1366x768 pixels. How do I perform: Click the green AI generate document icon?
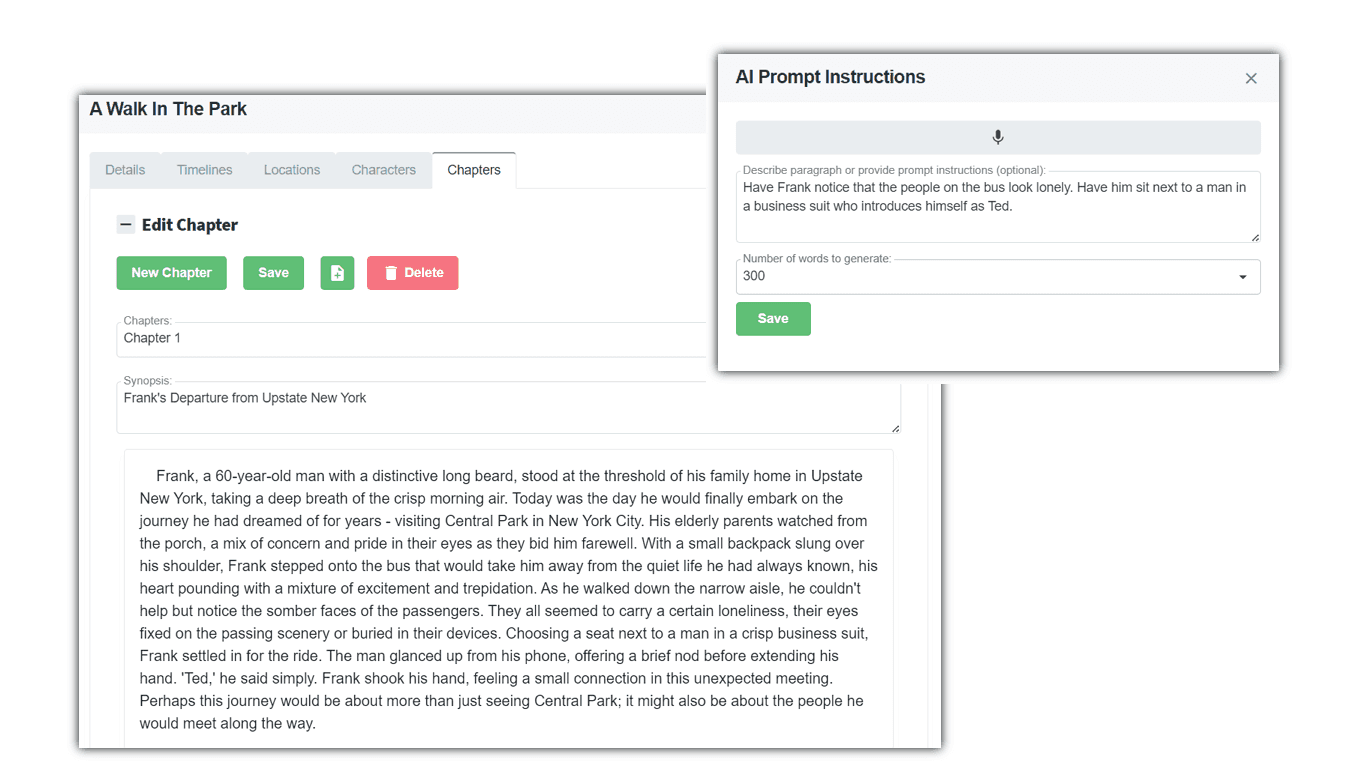click(337, 272)
